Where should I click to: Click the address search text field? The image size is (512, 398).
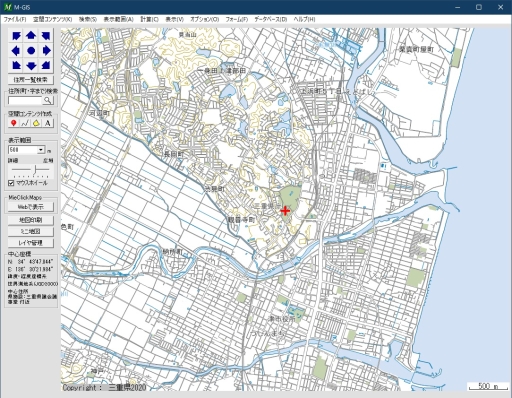point(25,100)
